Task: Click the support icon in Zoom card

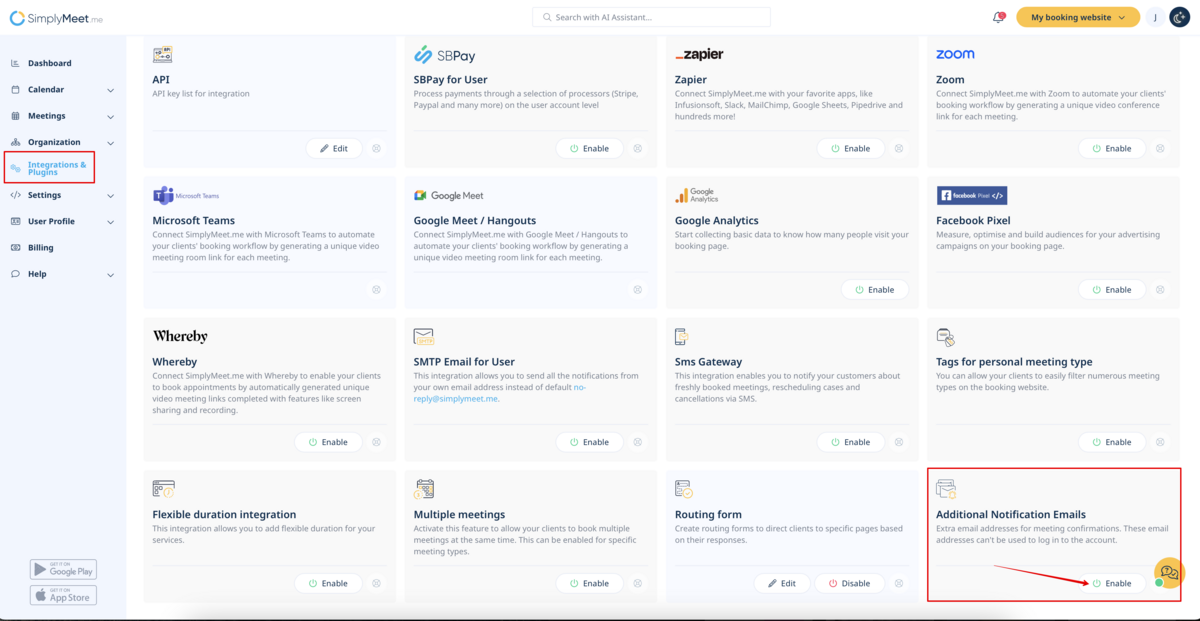Action: click(1160, 148)
